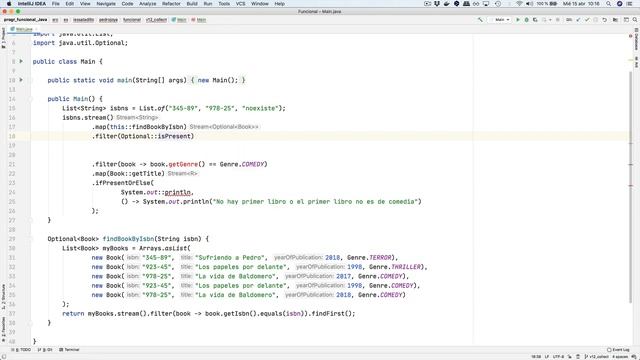Viewport: 640px width, 360px height.
Task: Open the 4 spaces indent selector
Action: 620,357
